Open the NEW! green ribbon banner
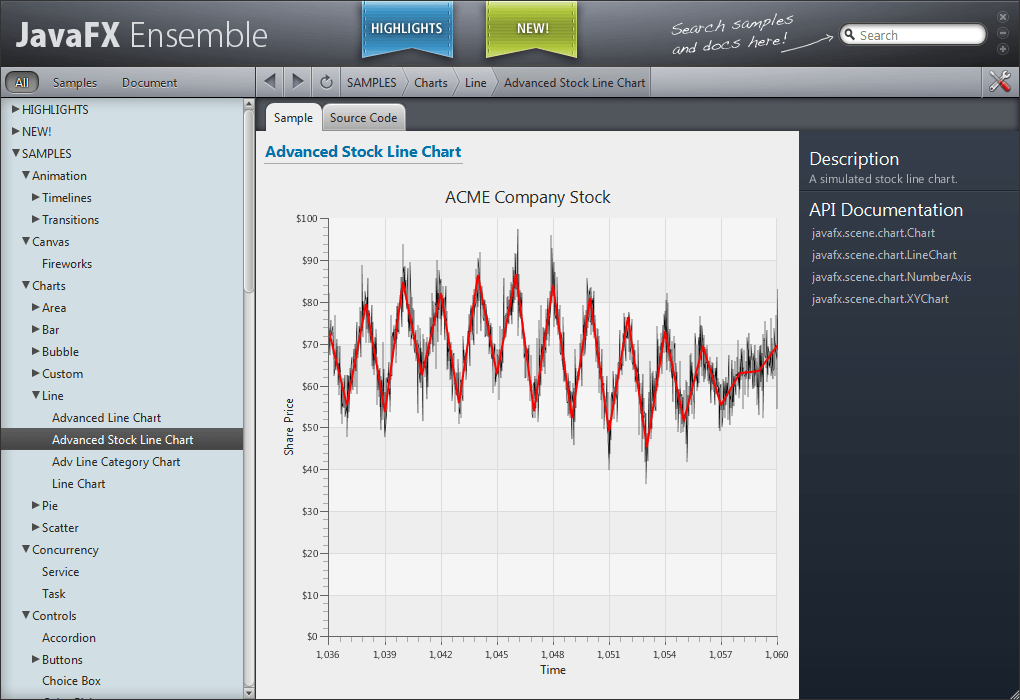 tap(531, 29)
